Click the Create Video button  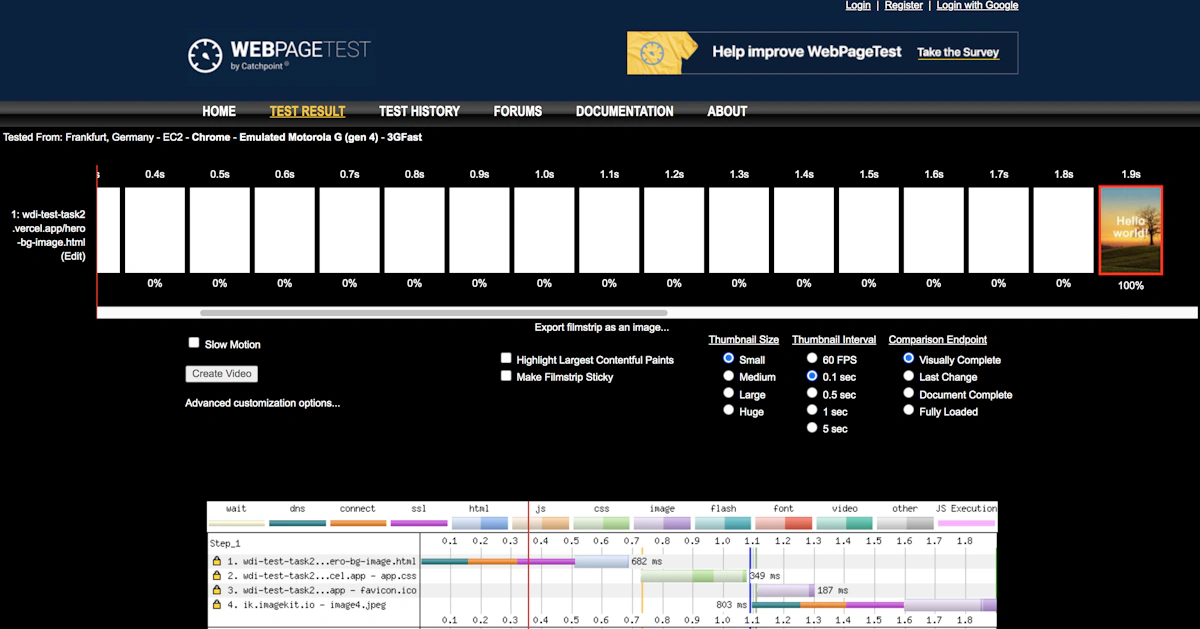point(222,374)
